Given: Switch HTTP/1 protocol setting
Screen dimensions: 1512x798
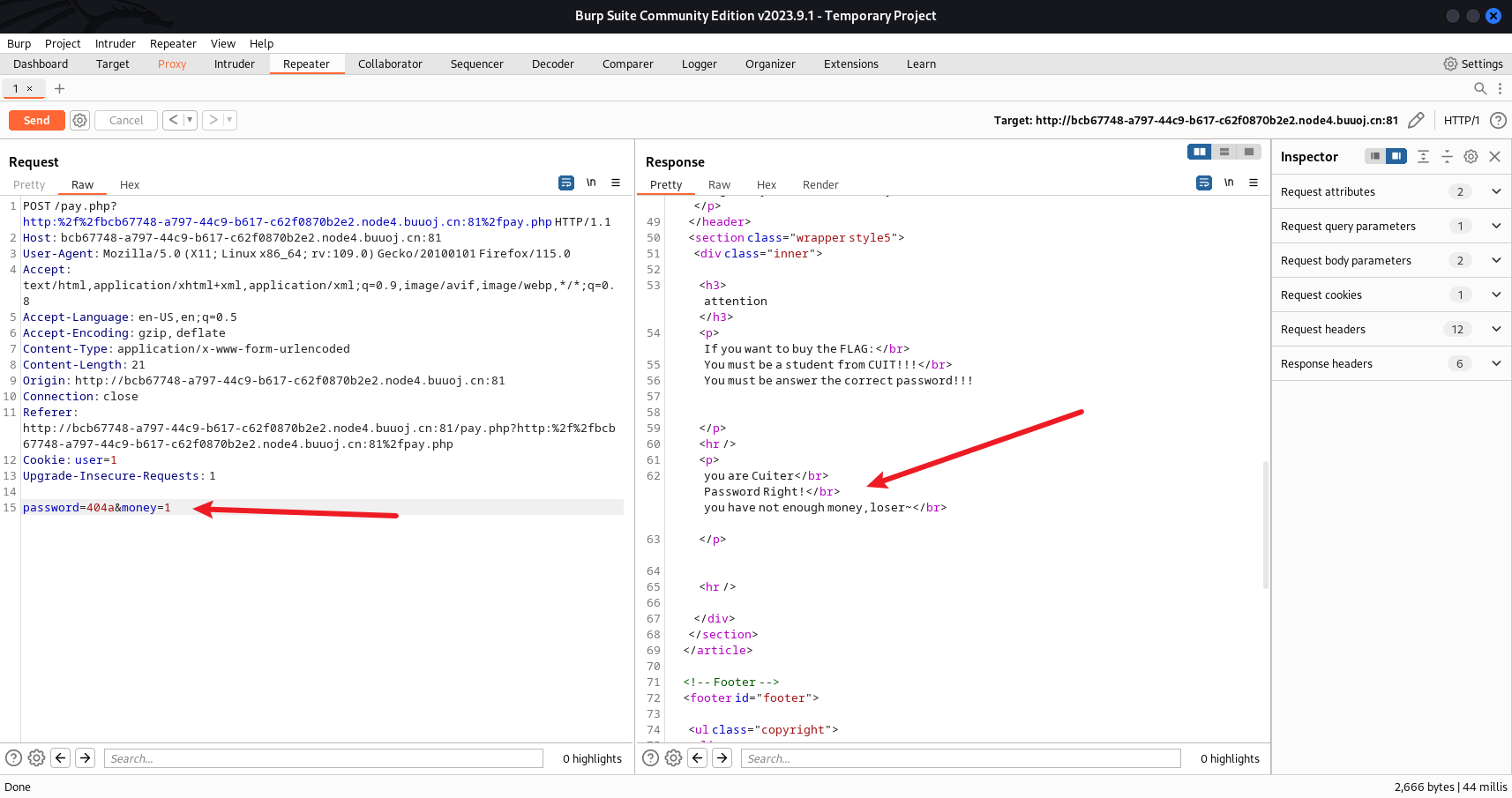Looking at the screenshot, I should point(1461,120).
